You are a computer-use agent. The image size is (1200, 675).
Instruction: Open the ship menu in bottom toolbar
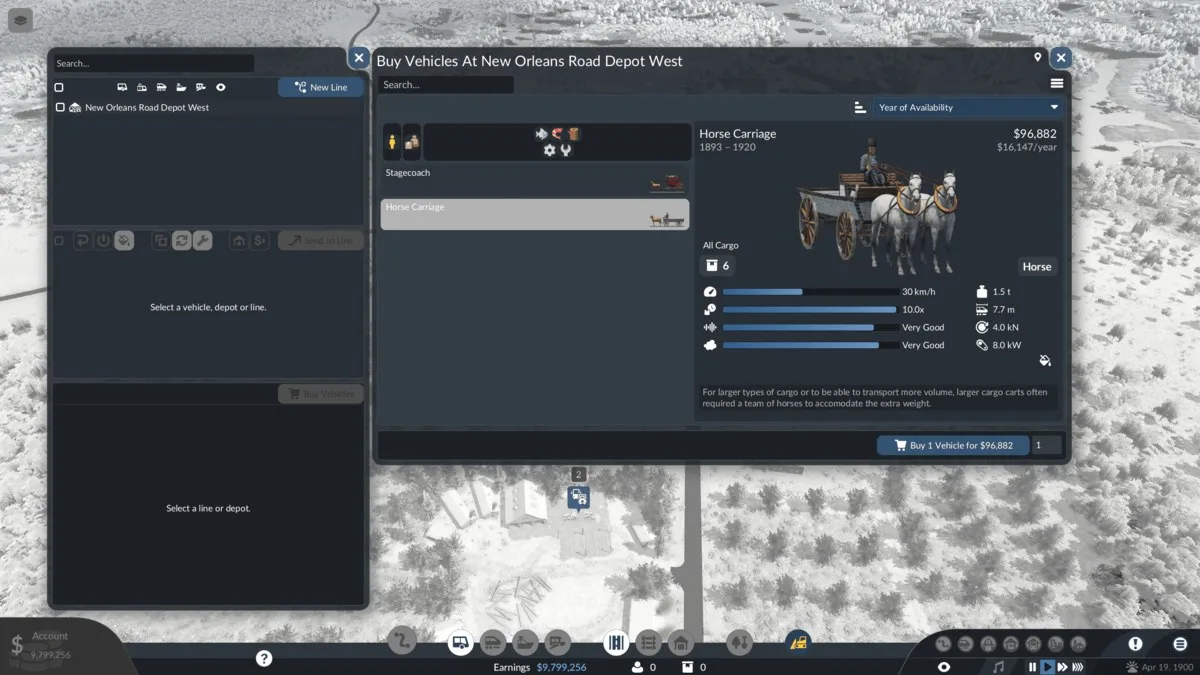[x=525, y=643]
